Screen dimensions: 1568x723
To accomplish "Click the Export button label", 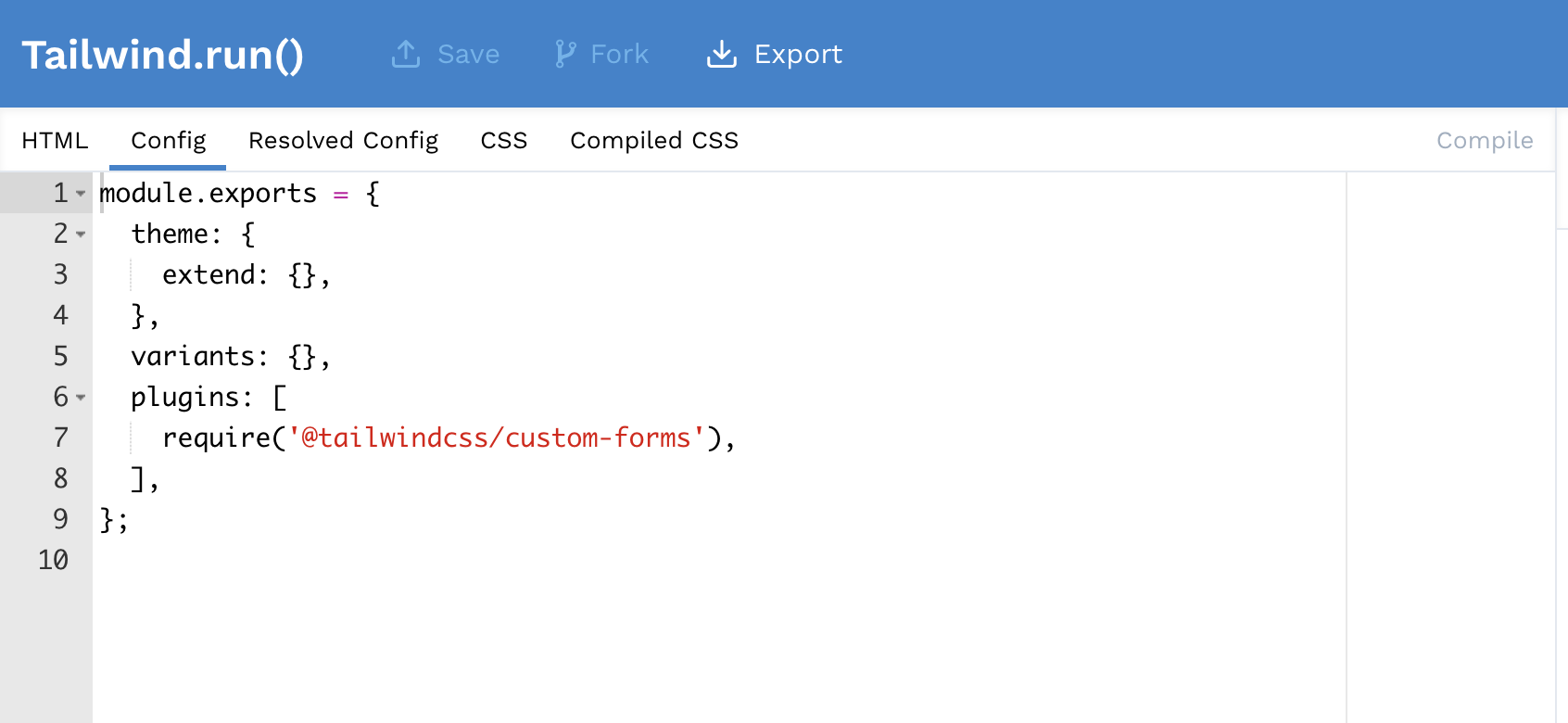I will [798, 55].
